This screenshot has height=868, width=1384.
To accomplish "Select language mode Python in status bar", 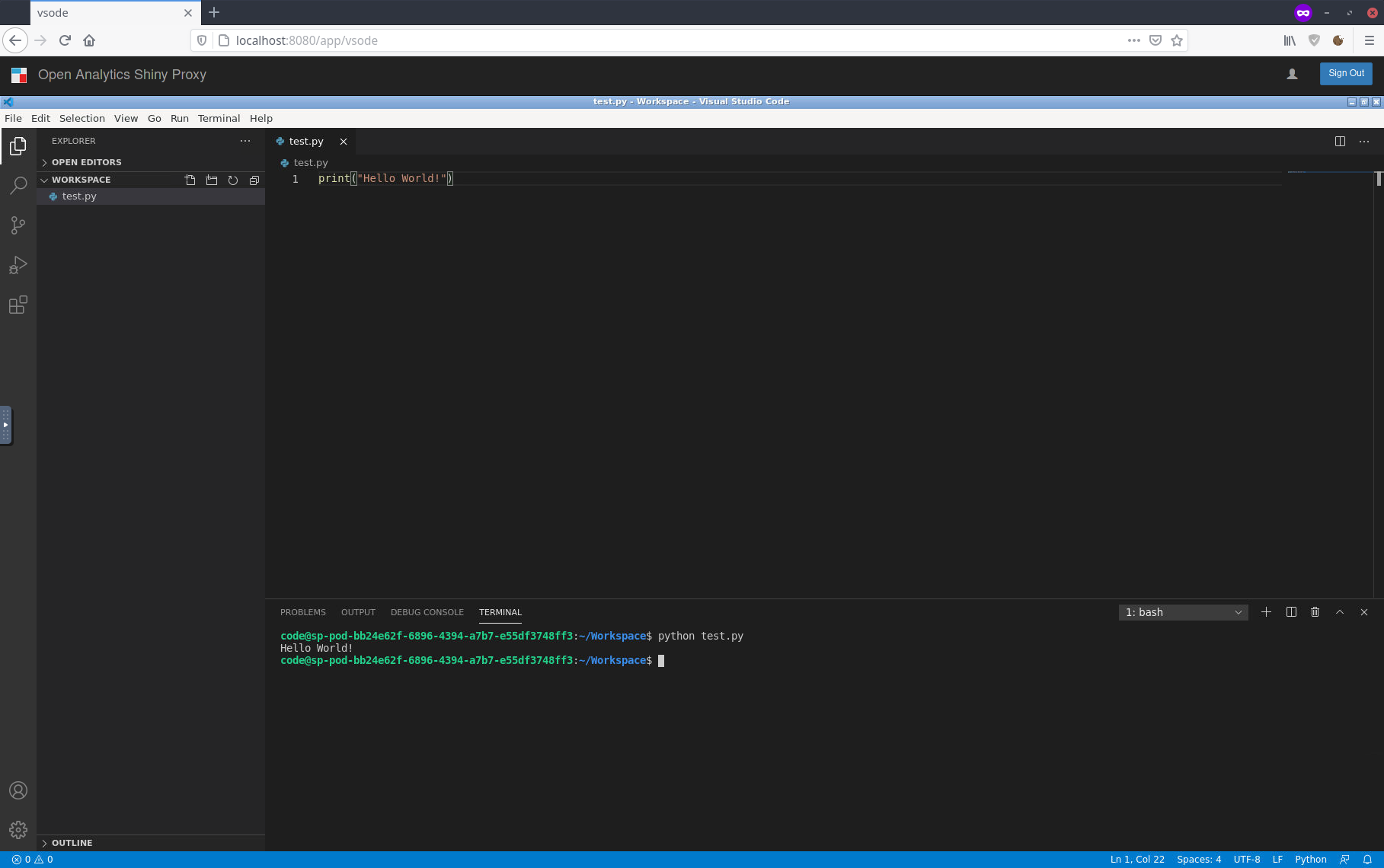I will 1311,860.
